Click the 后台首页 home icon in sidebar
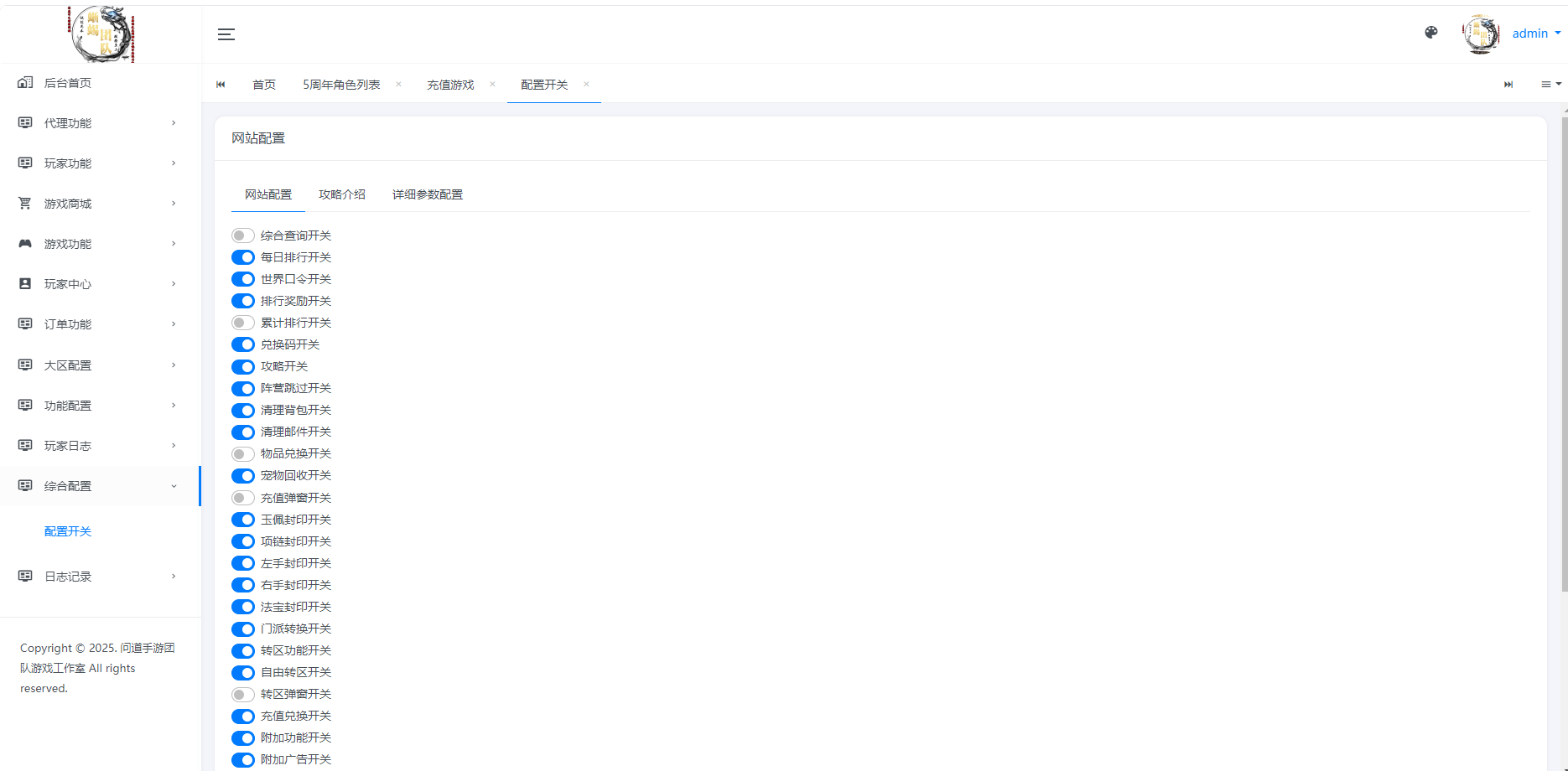The height and width of the screenshot is (771, 1568). (x=25, y=83)
